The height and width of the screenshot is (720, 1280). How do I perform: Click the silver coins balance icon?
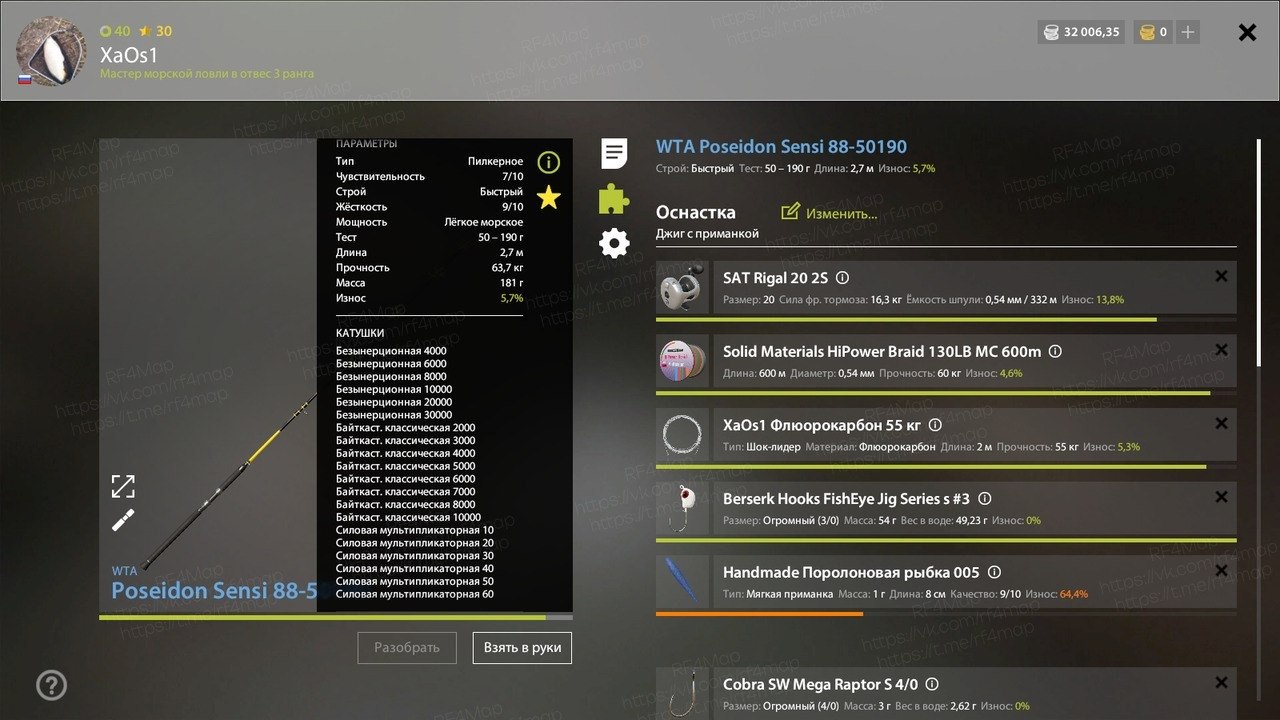click(x=1050, y=32)
